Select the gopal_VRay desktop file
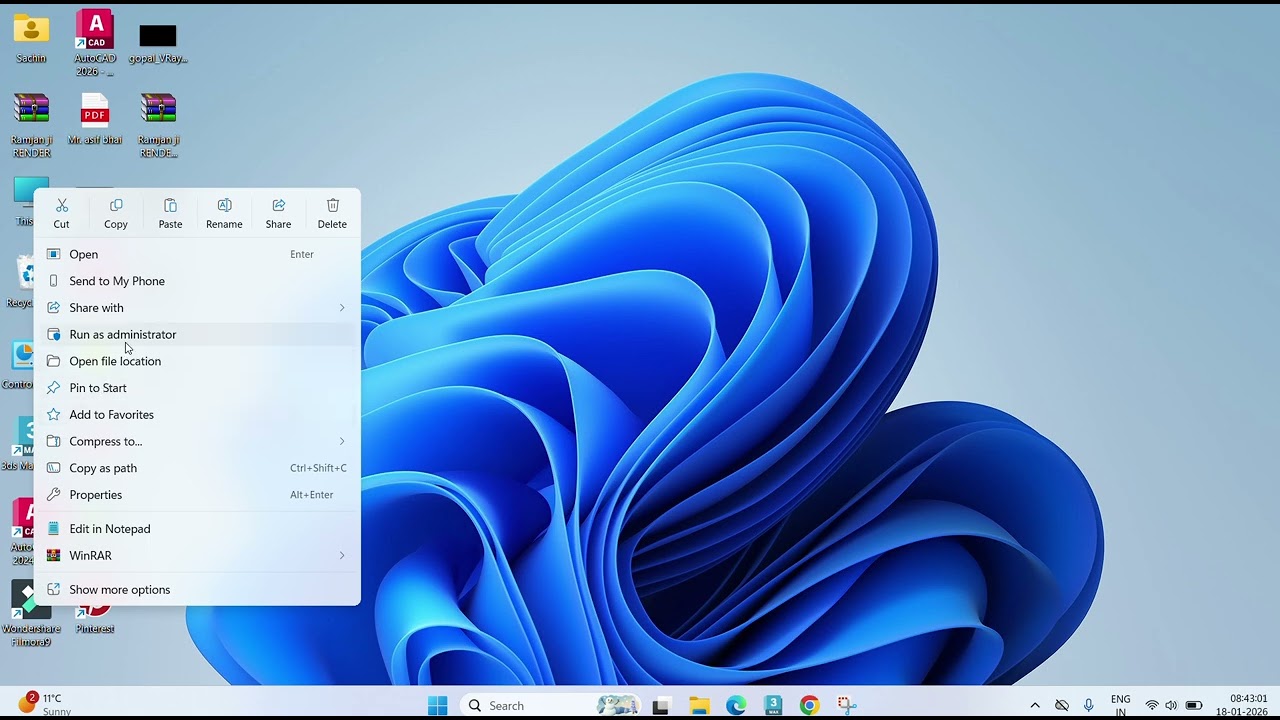 [x=158, y=43]
